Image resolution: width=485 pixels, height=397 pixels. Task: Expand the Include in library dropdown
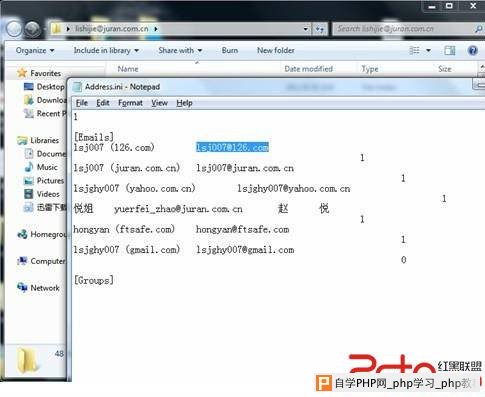point(106,51)
